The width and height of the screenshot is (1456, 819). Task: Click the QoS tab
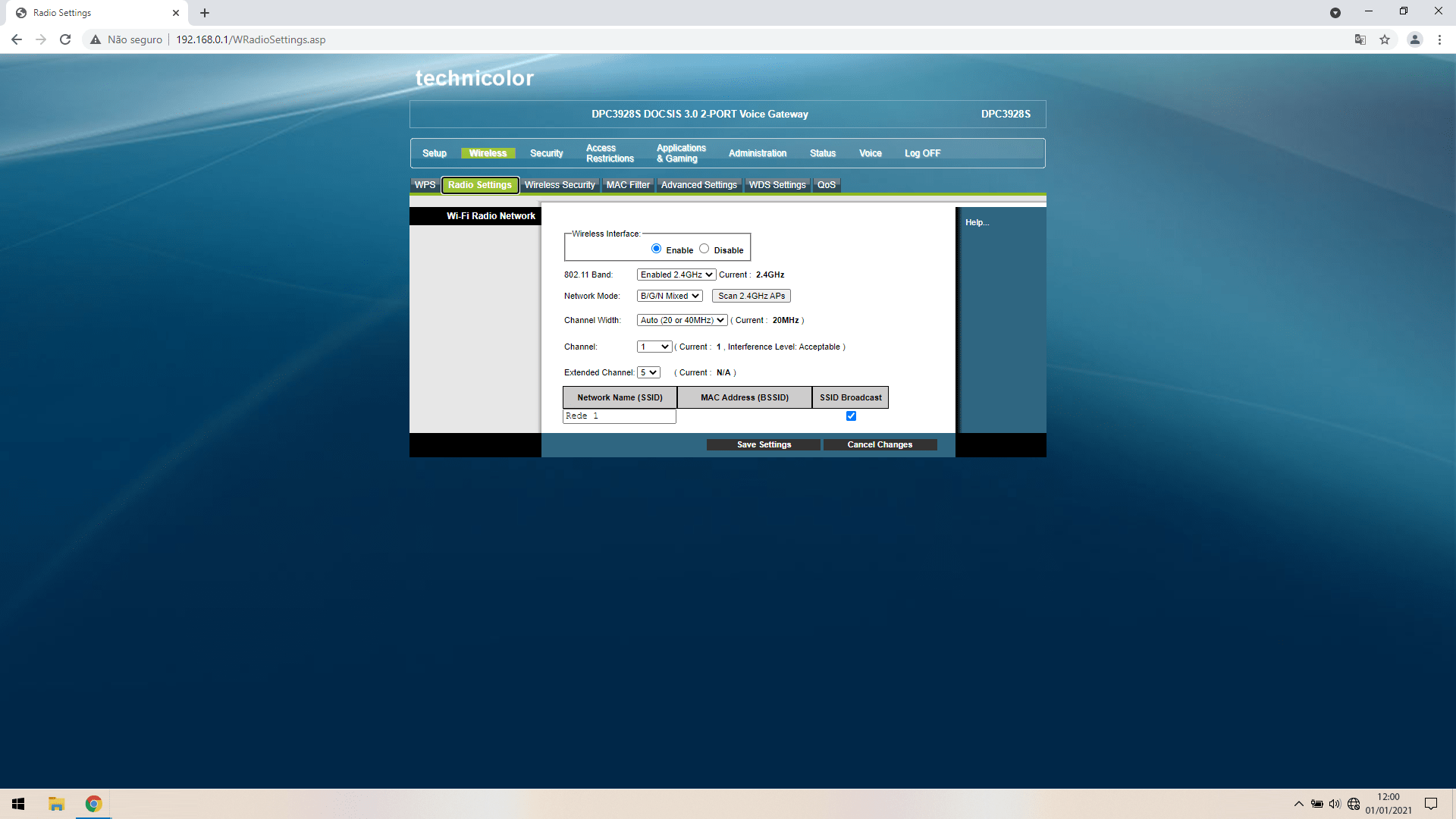[x=826, y=184]
